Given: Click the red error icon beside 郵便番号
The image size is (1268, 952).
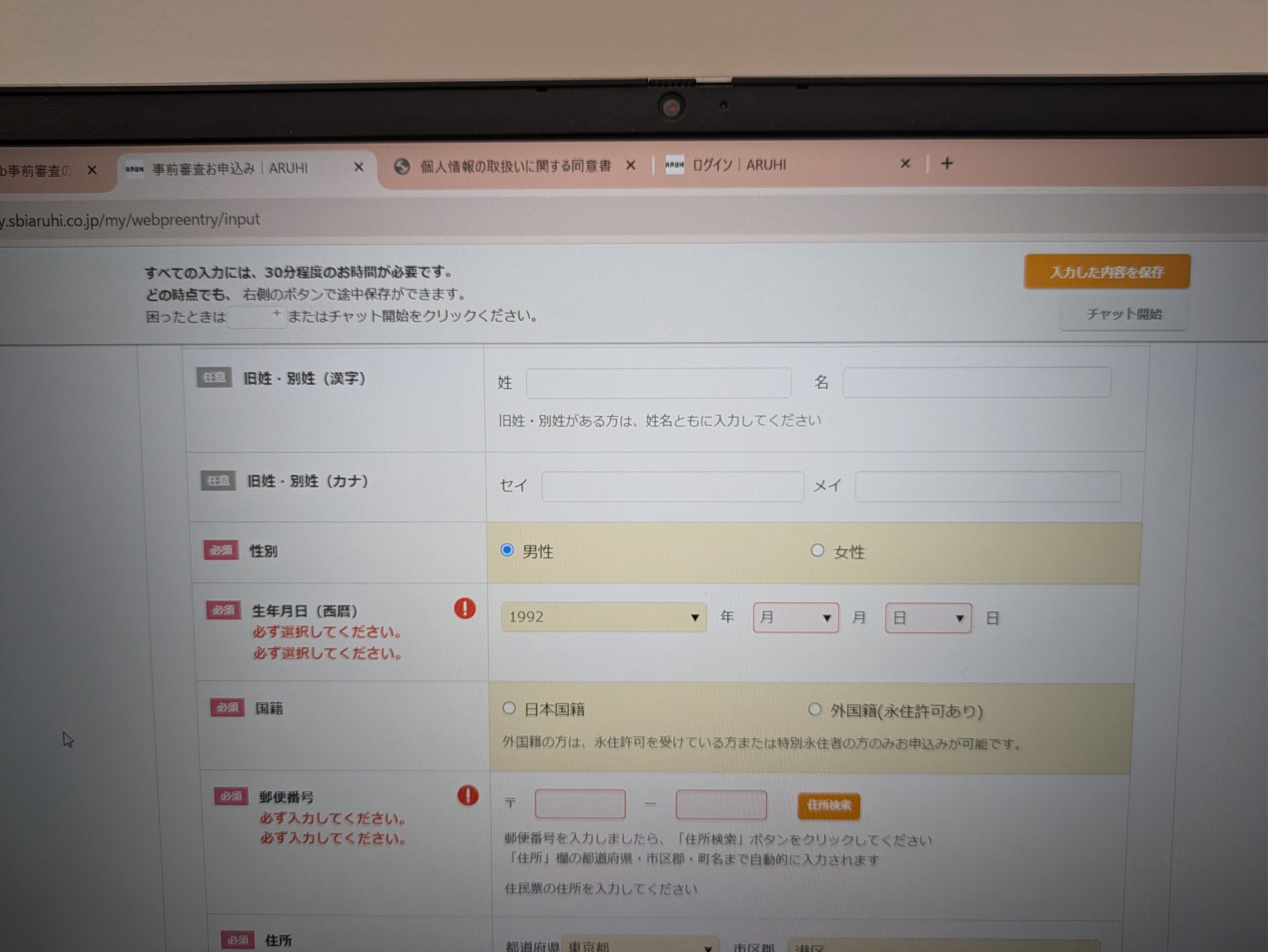Looking at the screenshot, I should click(x=468, y=796).
